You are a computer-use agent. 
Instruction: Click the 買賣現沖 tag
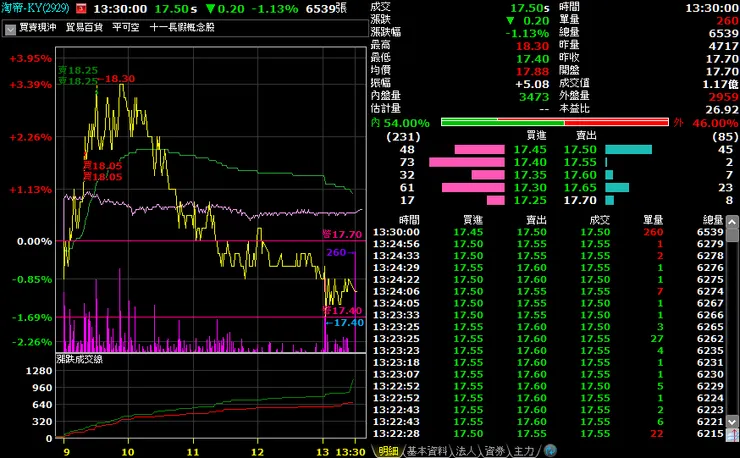pos(38,27)
